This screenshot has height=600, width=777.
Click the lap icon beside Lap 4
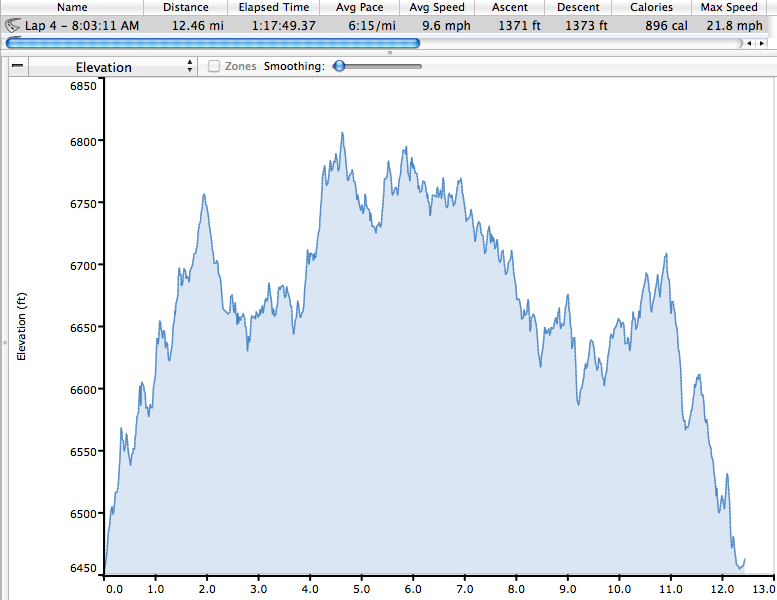pyautogui.click(x=14, y=25)
